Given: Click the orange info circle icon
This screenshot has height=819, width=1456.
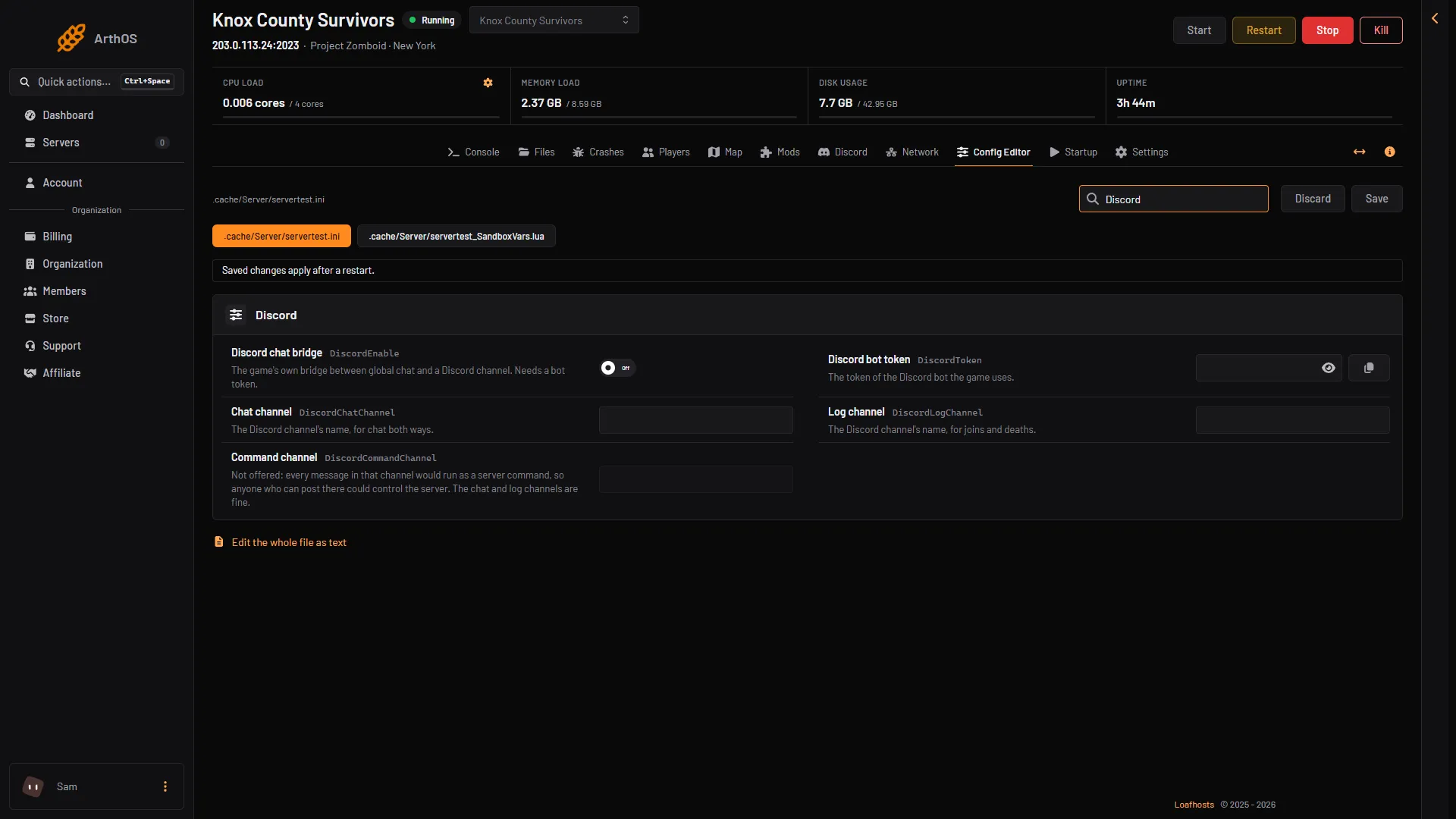Looking at the screenshot, I should 1390,152.
